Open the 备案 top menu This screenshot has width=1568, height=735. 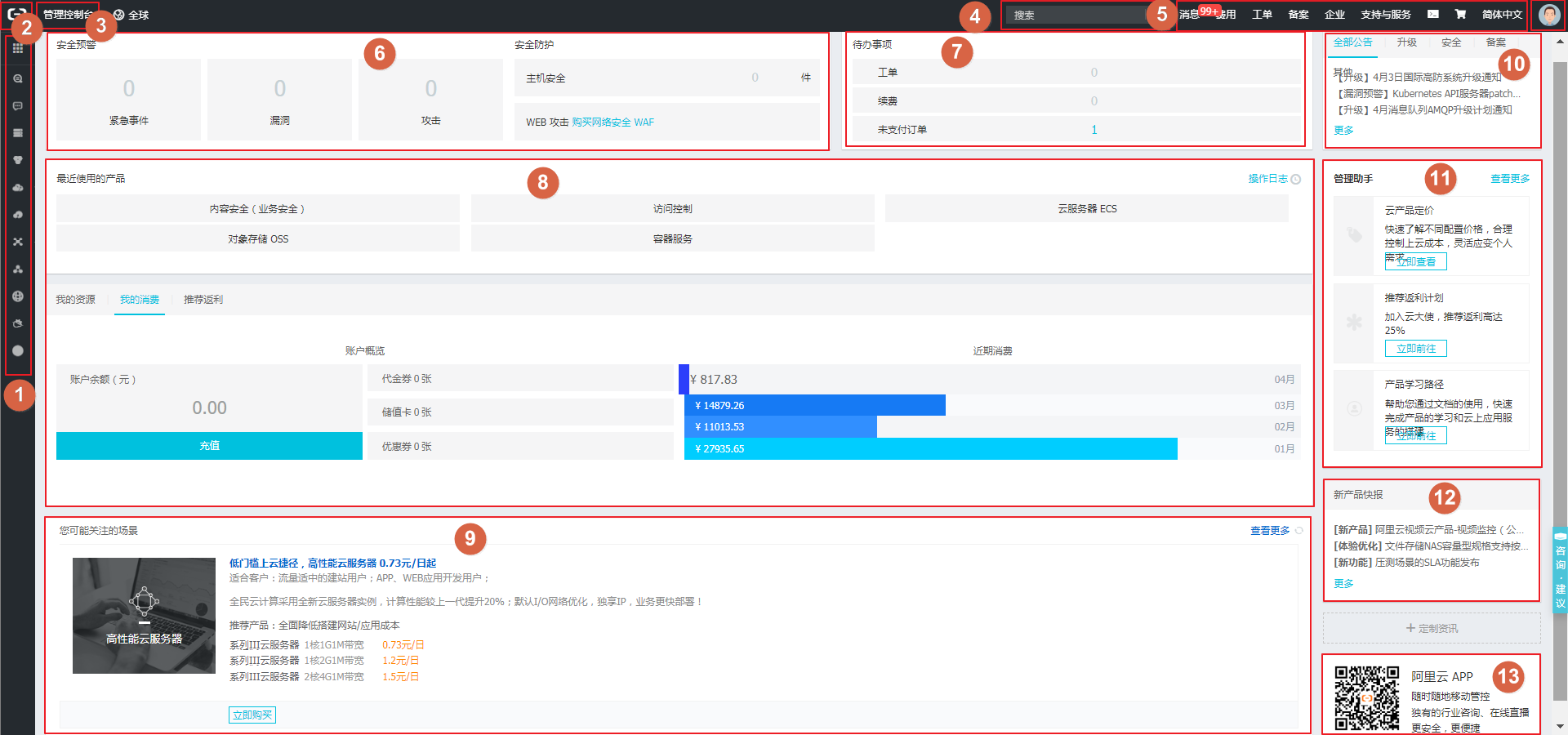click(1298, 15)
